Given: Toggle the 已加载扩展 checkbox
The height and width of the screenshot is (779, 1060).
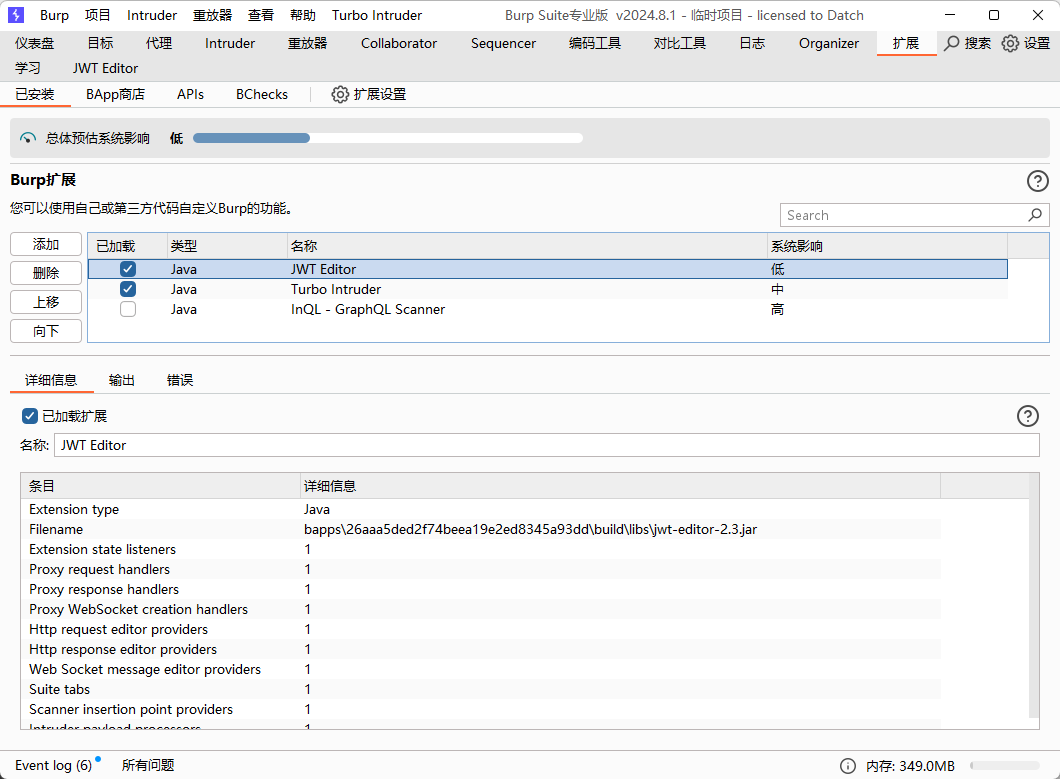Looking at the screenshot, I should pos(30,416).
